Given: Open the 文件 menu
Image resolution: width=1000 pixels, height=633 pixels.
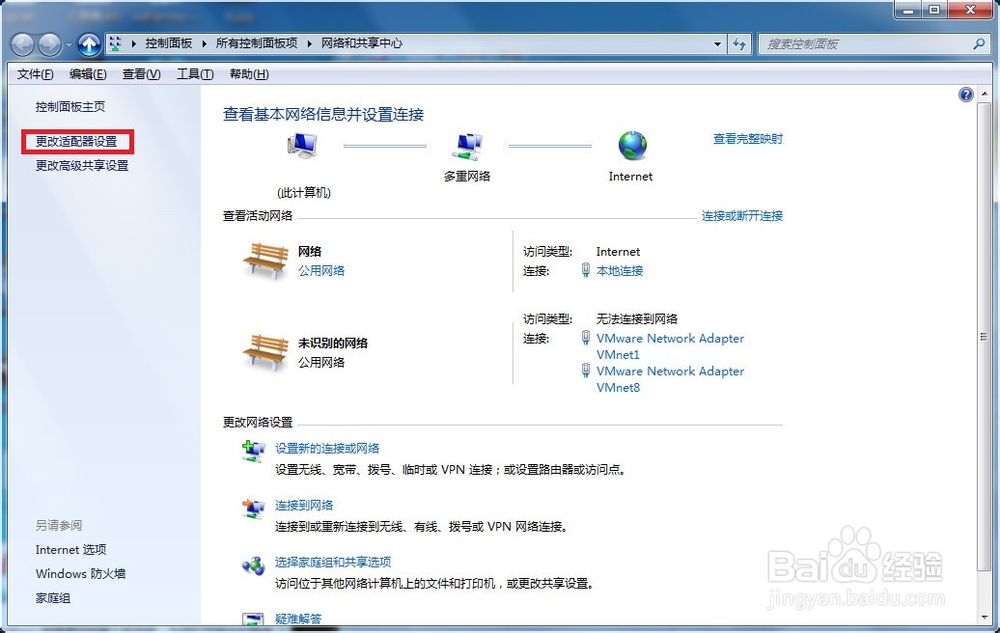Looking at the screenshot, I should coord(34,73).
